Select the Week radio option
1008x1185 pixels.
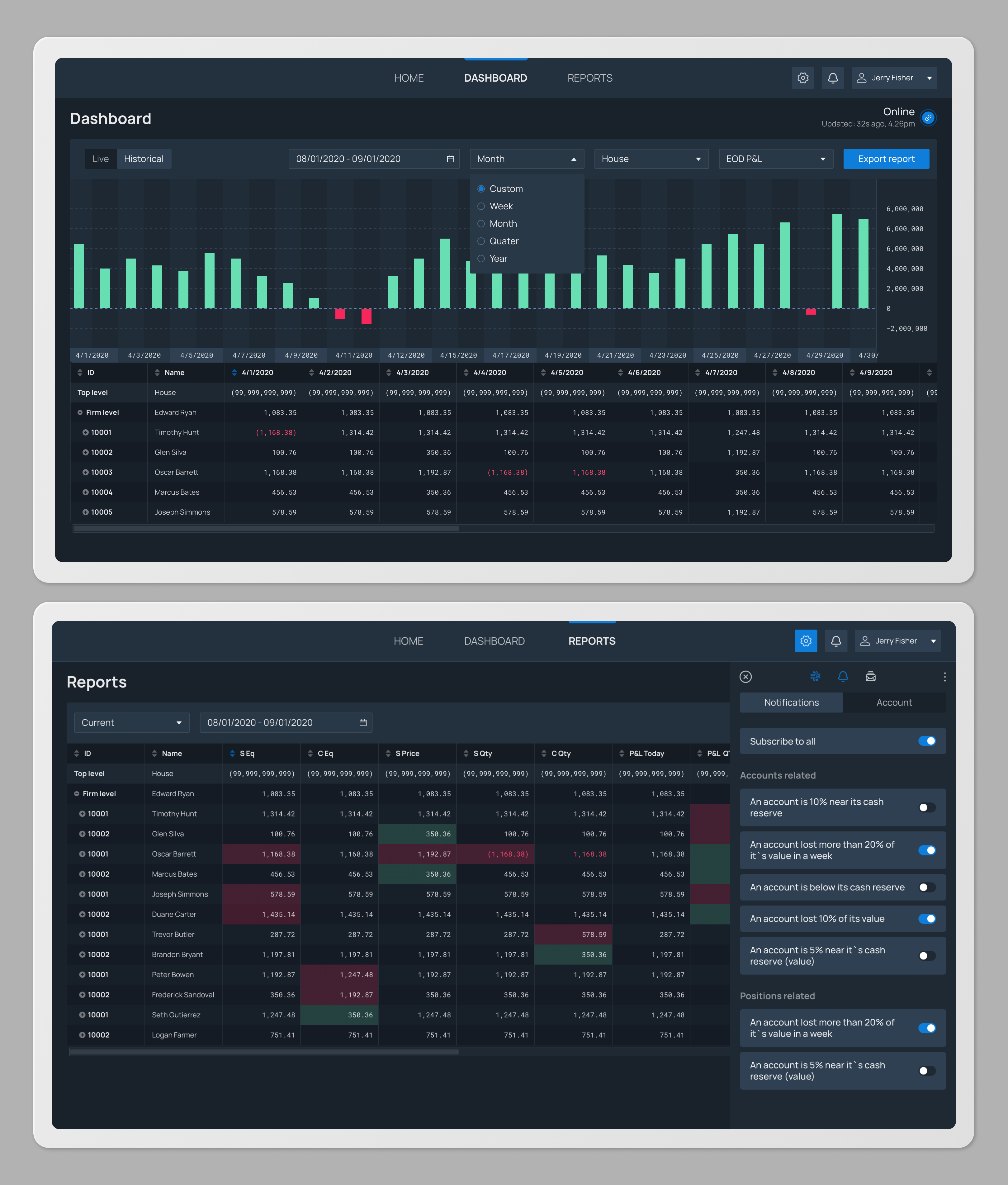(481, 206)
